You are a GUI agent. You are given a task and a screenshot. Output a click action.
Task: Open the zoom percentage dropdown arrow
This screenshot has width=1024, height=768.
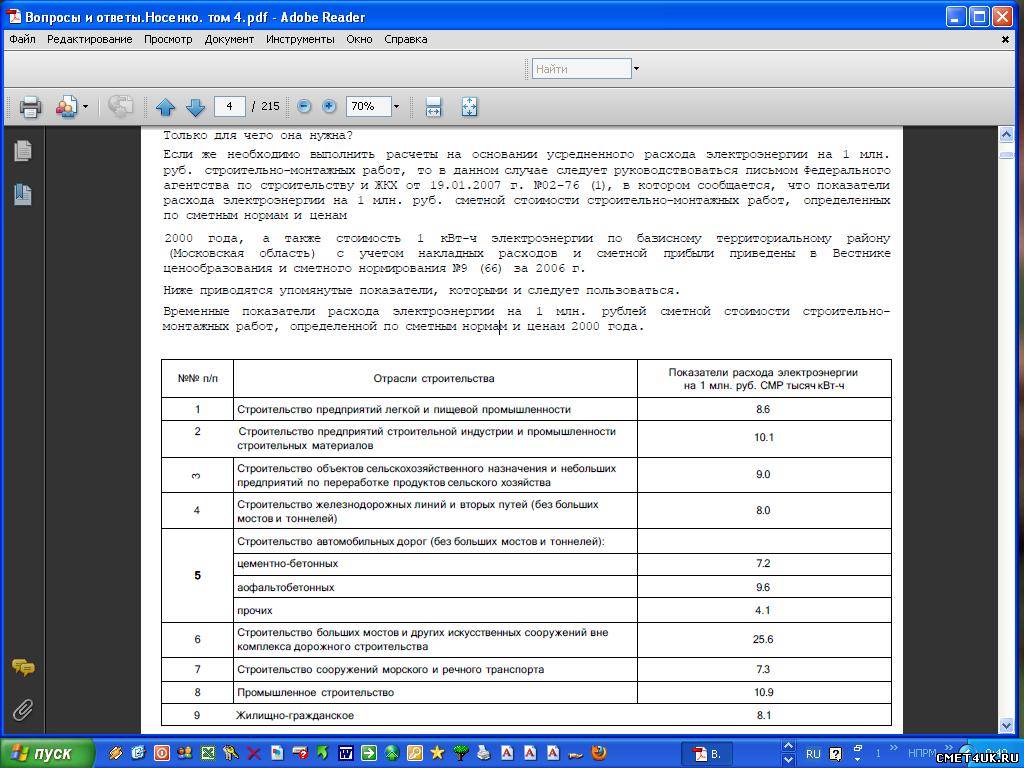pyautogui.click(x=396, y=106)
